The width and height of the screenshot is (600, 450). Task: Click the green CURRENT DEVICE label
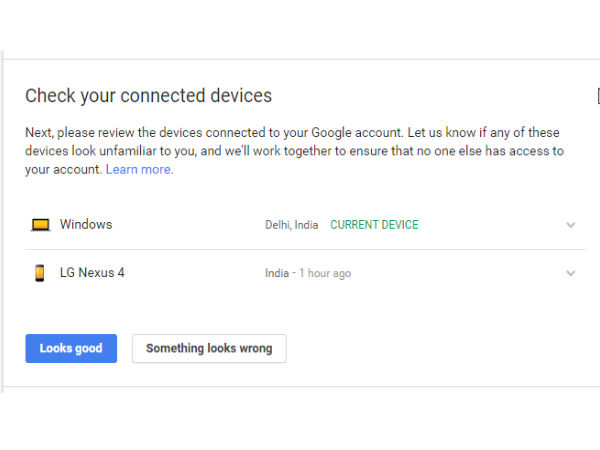click(x=374, y=225)
